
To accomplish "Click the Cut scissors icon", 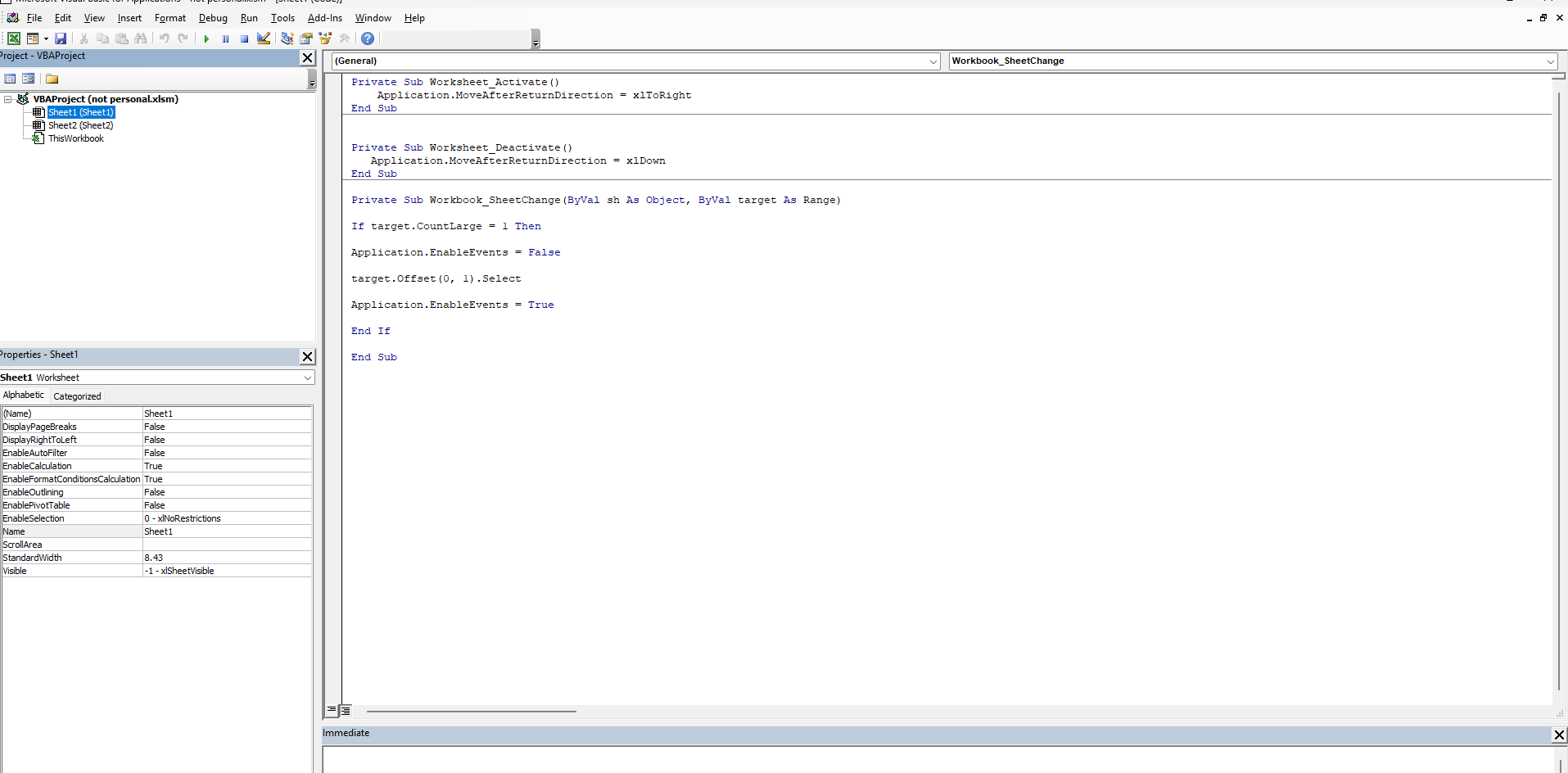I will 84,38.
